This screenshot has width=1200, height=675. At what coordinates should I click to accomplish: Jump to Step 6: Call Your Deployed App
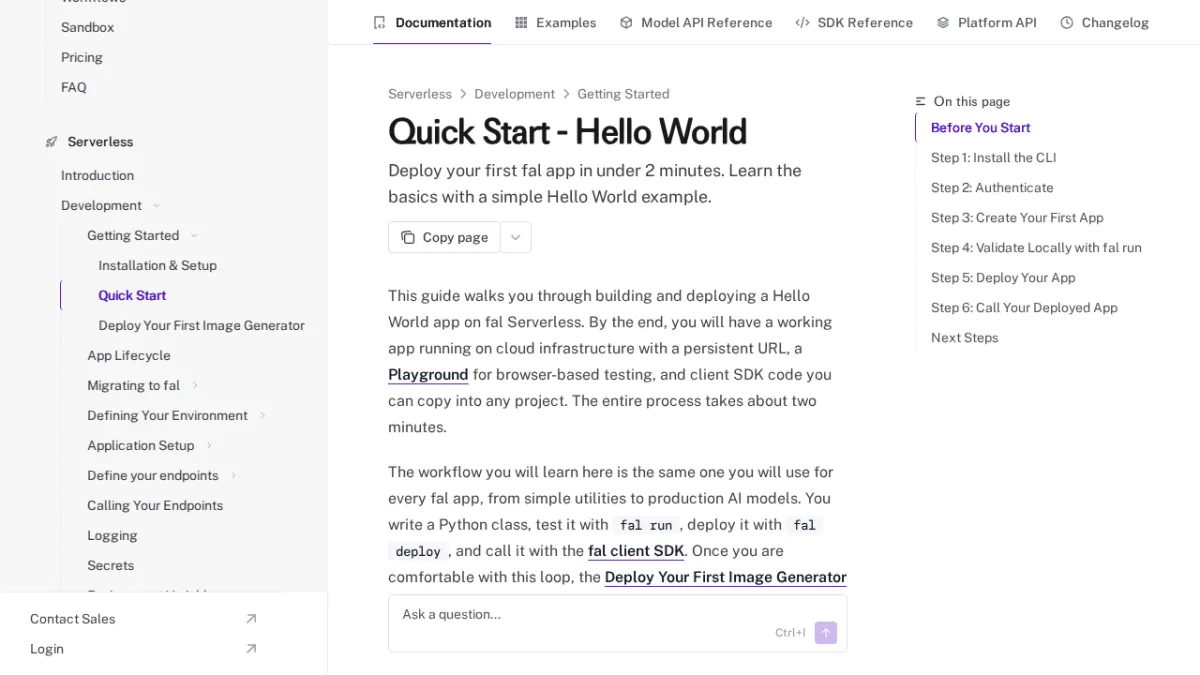(1024, 307)
